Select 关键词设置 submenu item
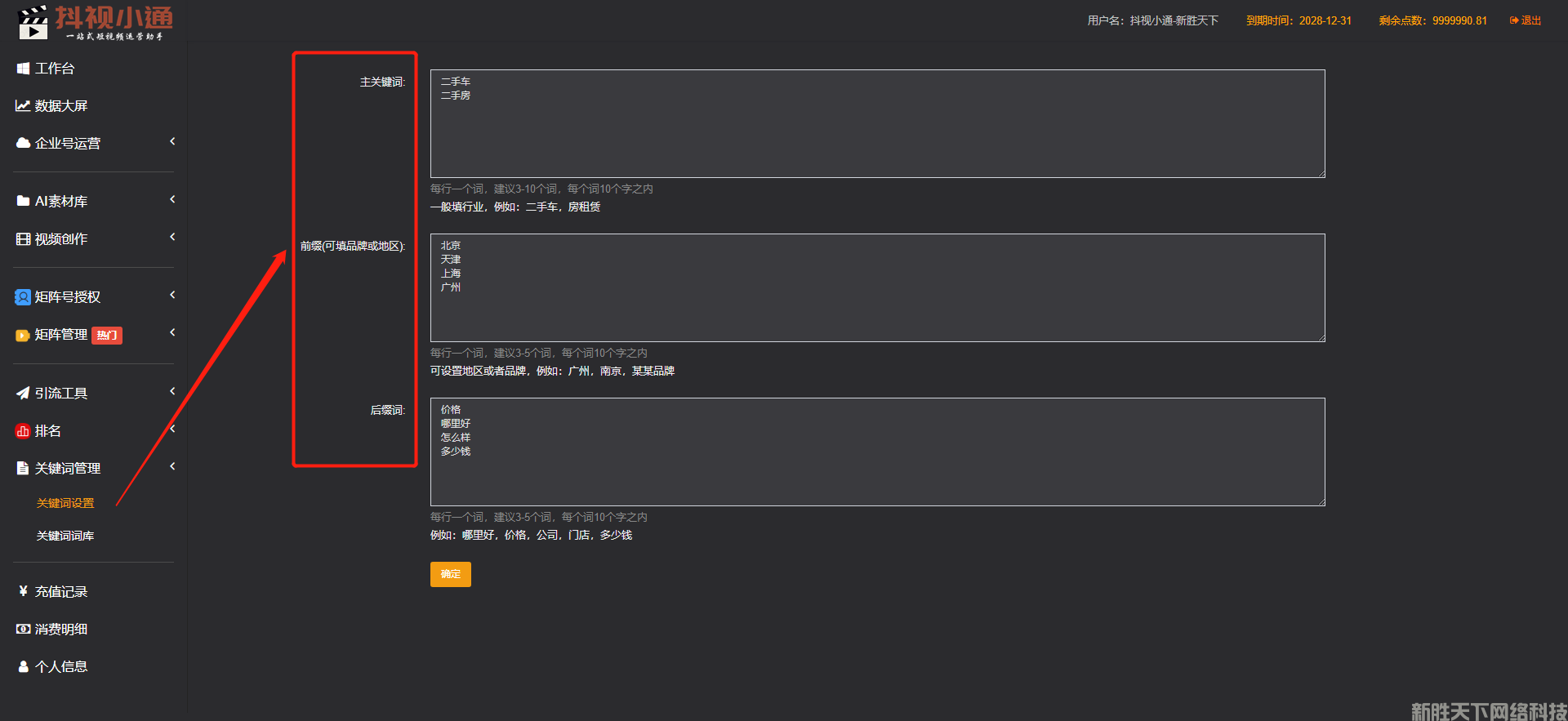 [x=65, y=503]
